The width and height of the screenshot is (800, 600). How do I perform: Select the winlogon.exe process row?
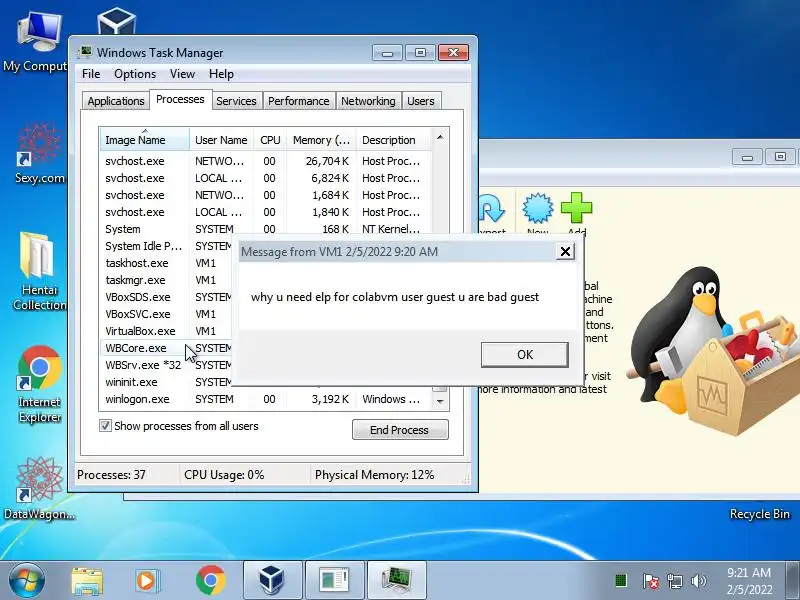(265, 399)
